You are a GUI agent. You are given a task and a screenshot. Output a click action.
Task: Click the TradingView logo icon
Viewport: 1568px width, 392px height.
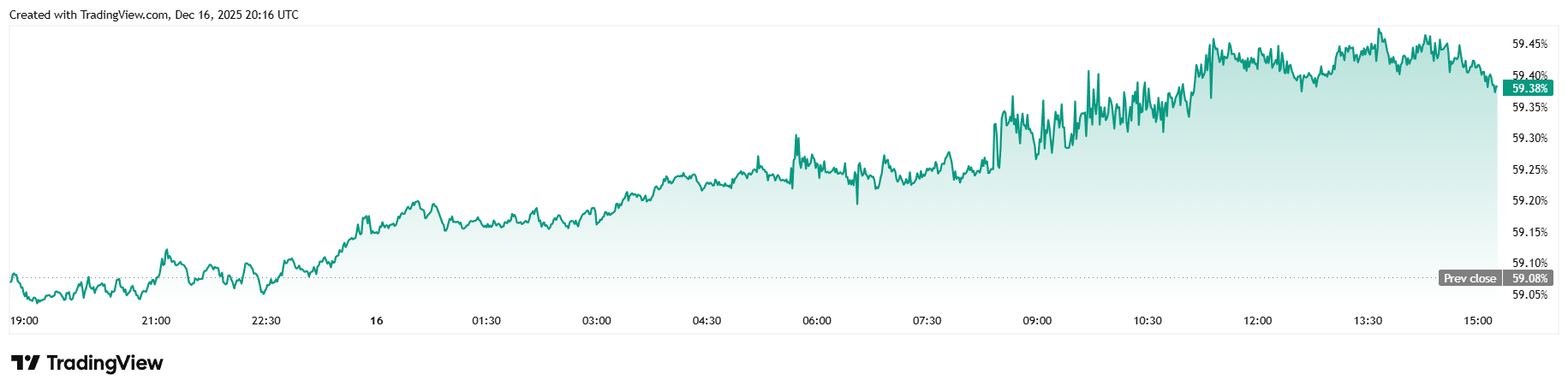pos(25,363)
